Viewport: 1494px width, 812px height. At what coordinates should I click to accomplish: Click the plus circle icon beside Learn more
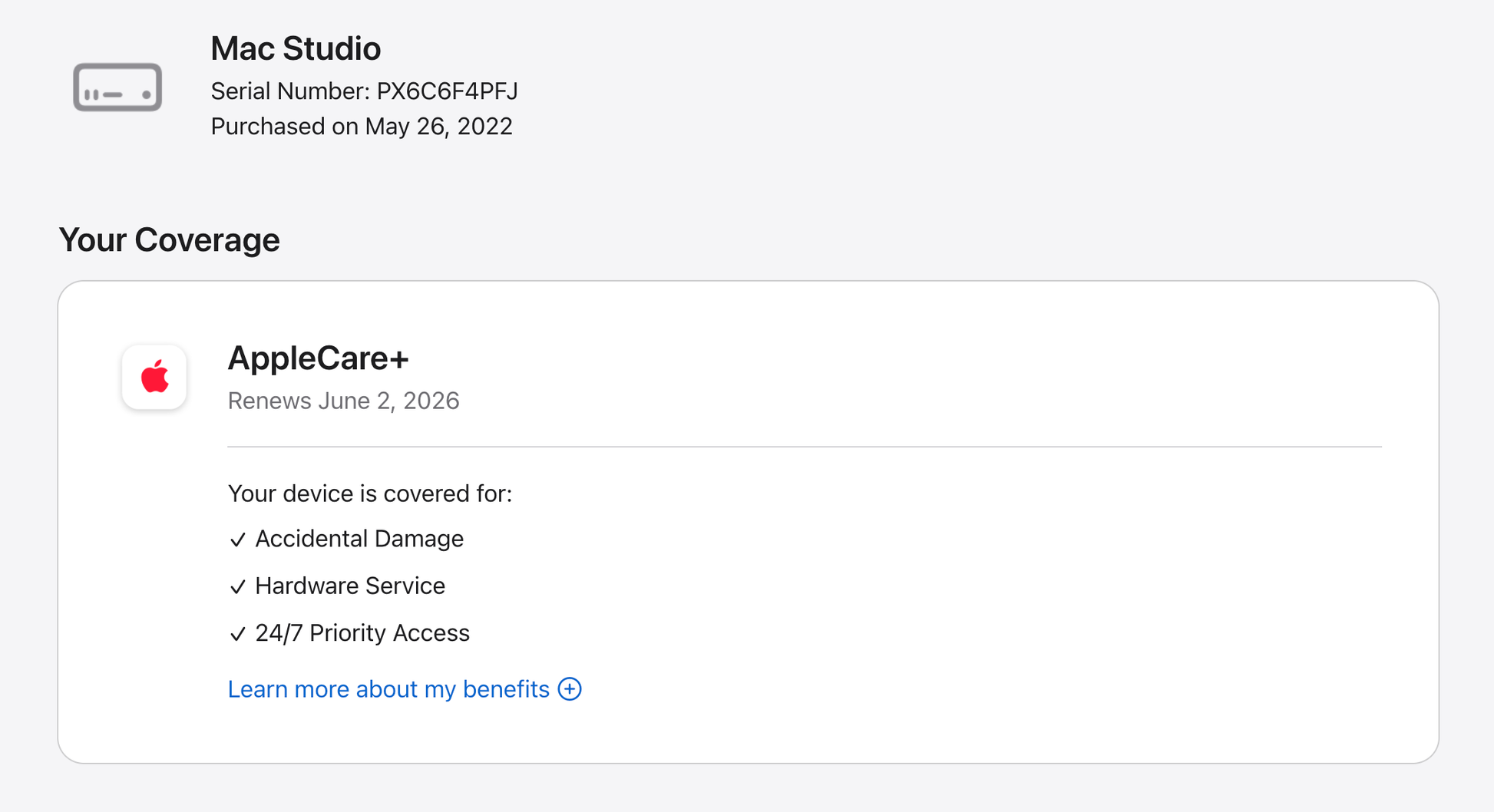(x=570, y=689)
